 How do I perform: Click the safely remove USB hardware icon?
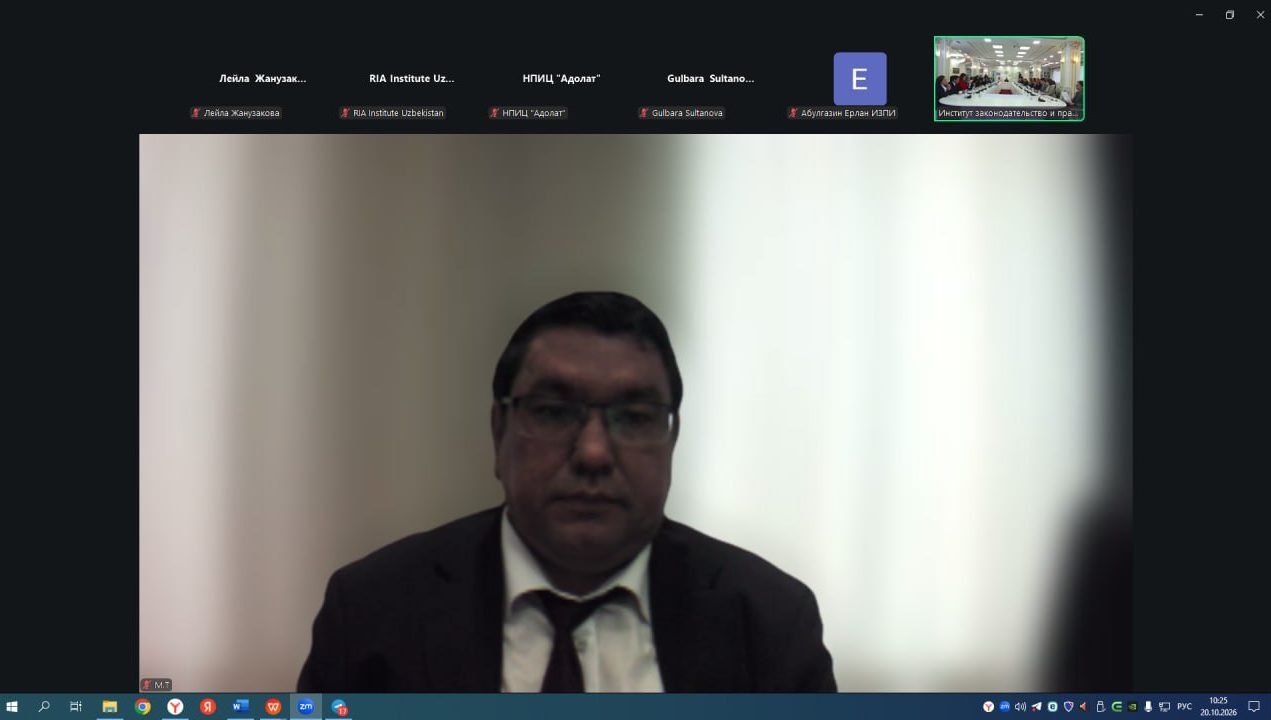(1100, 707)
